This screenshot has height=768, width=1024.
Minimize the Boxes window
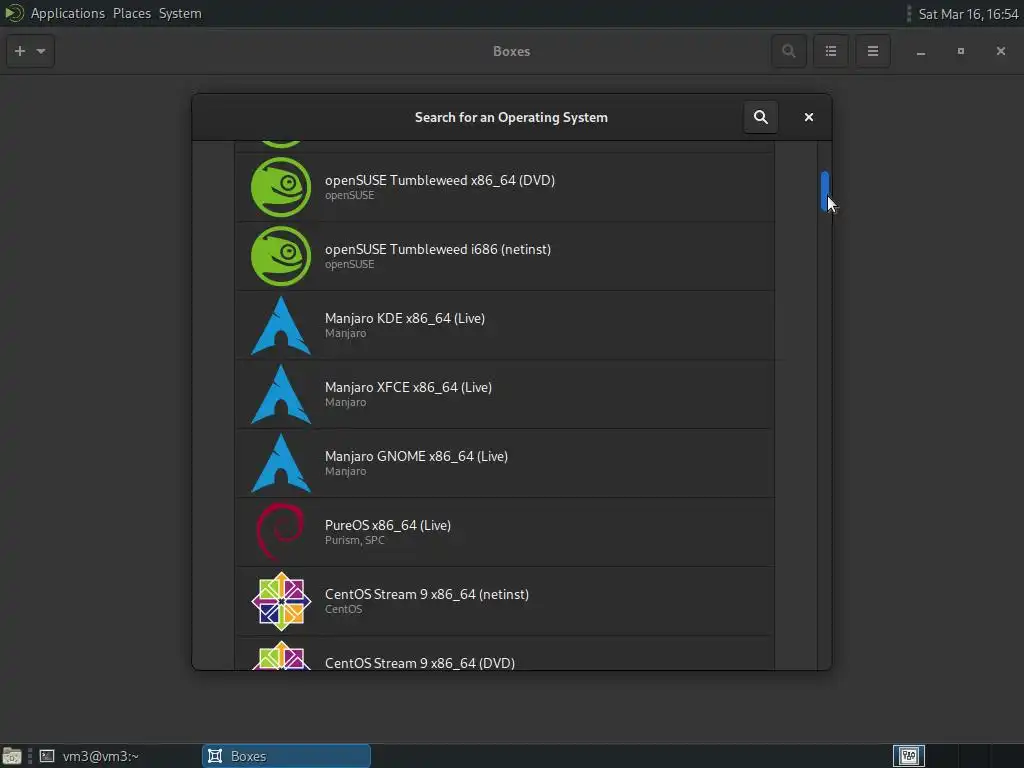[x=921, y=52]
